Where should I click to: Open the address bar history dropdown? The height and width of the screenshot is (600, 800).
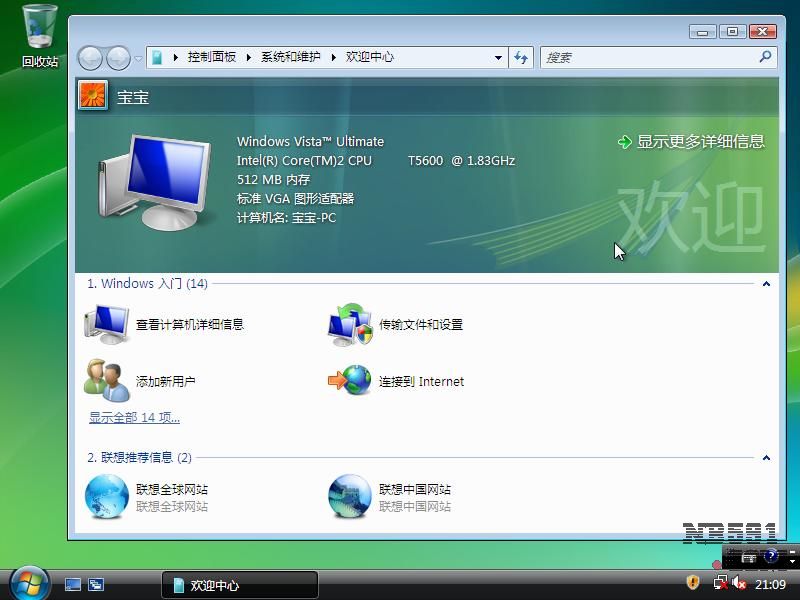(498, 57)
